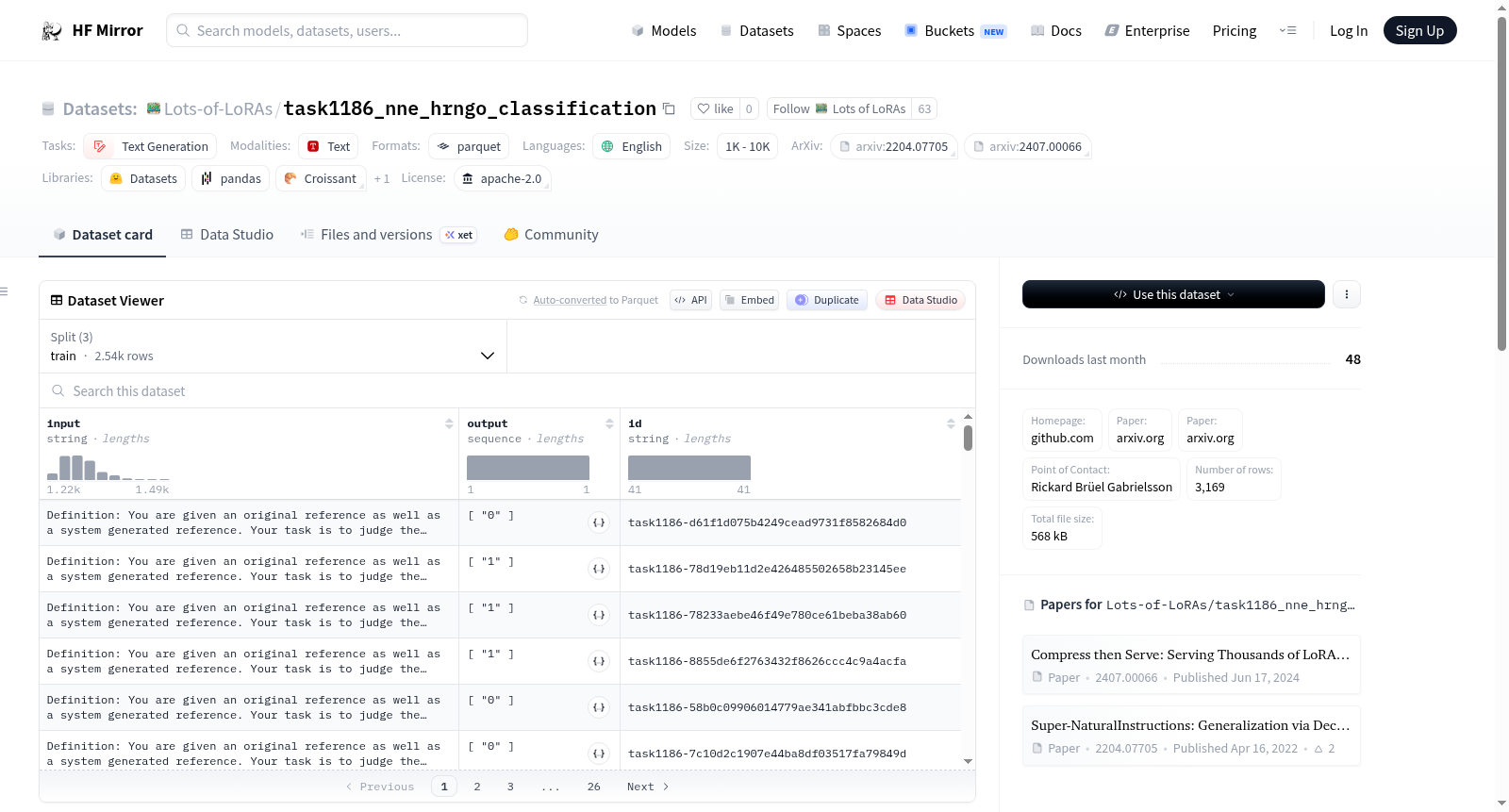Open arxiv:2407.00066 paper tag
The width and height of the screenshot is (1509, 812).
click(1028, 146)
